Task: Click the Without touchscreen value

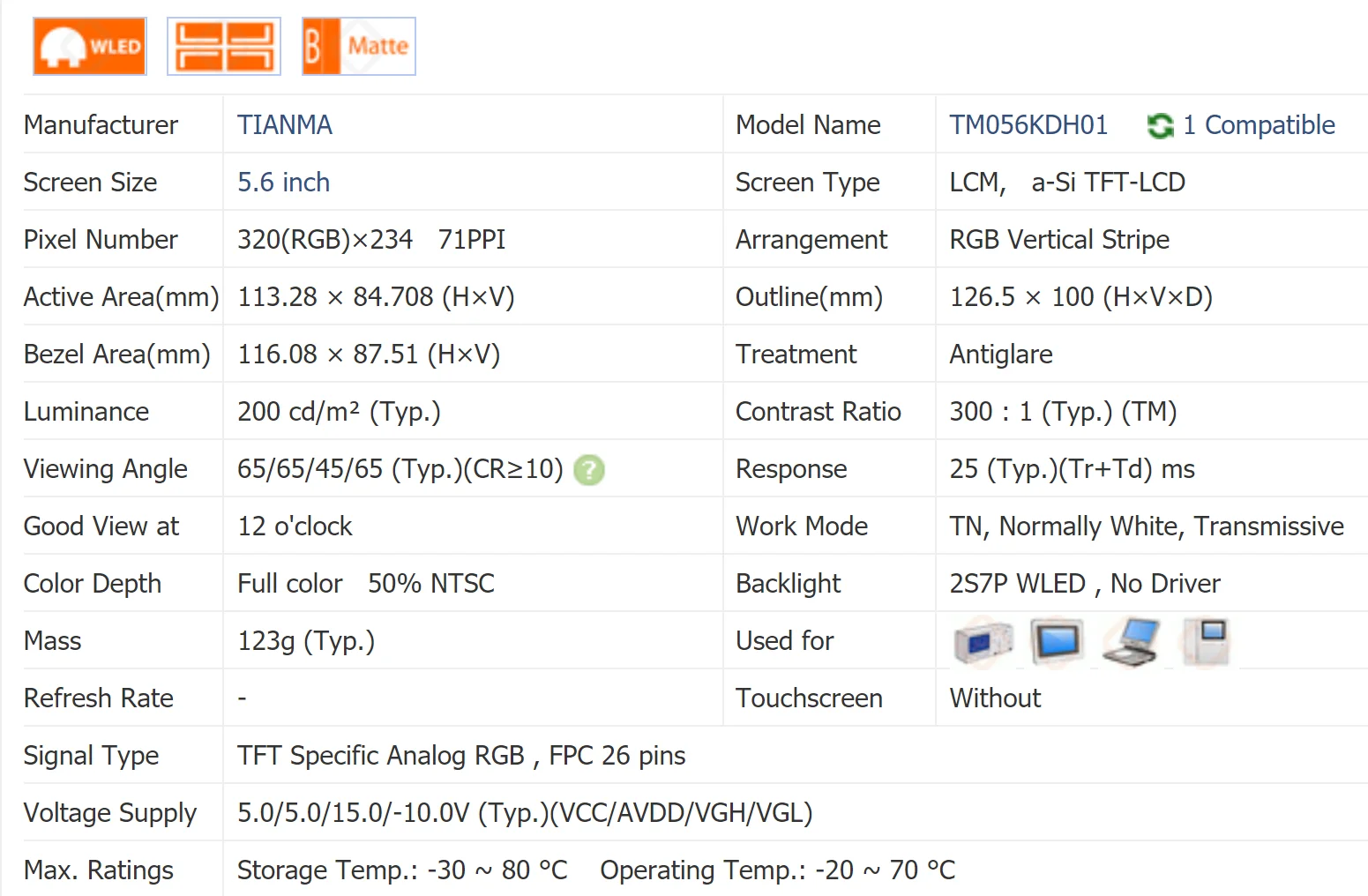Action: tap(995, 698)
